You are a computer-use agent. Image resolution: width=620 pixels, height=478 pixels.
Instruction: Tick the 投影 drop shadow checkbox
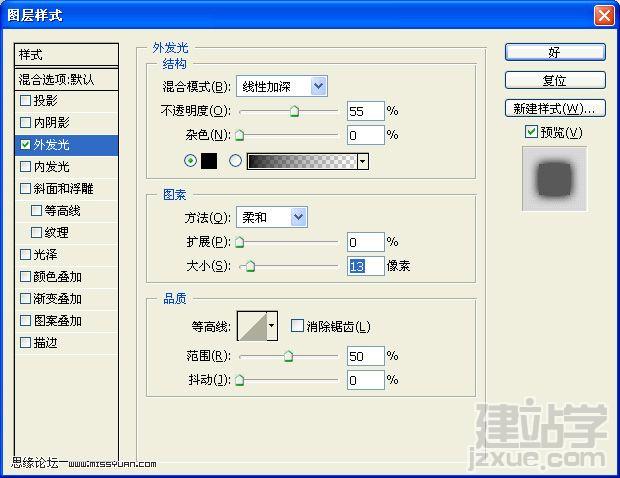tap(25, 100)
